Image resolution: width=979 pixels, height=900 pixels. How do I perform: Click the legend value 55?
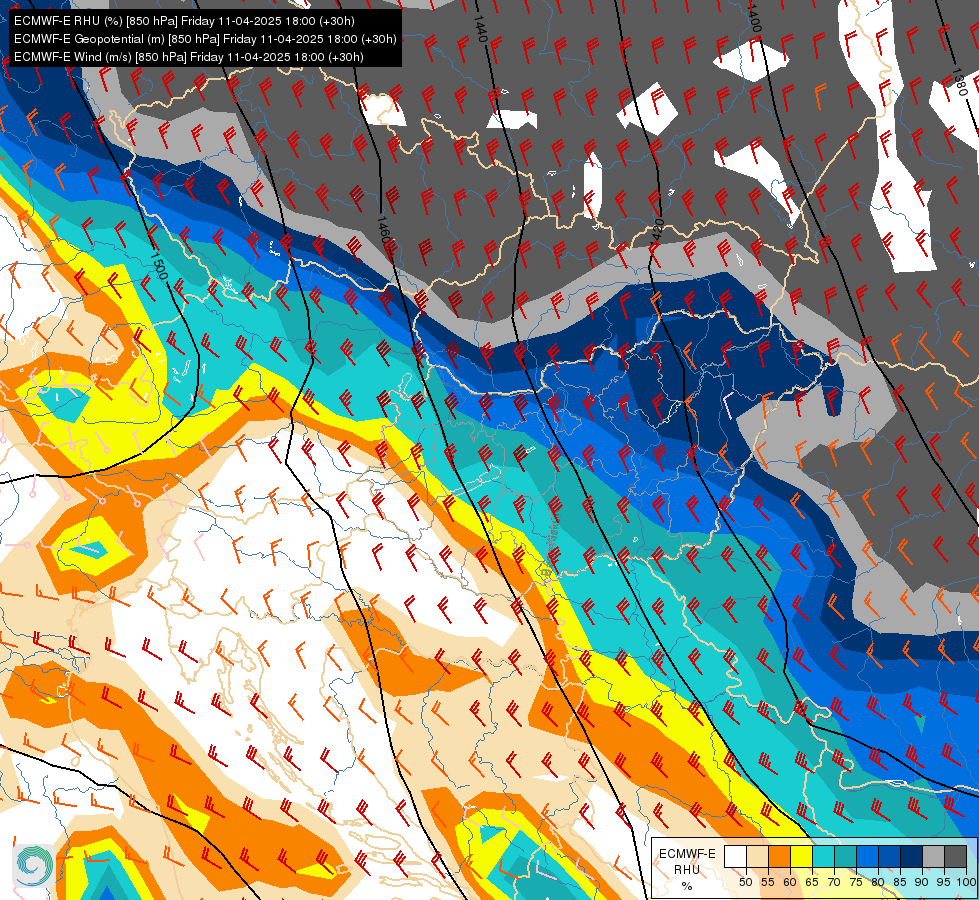pos(767,882)
